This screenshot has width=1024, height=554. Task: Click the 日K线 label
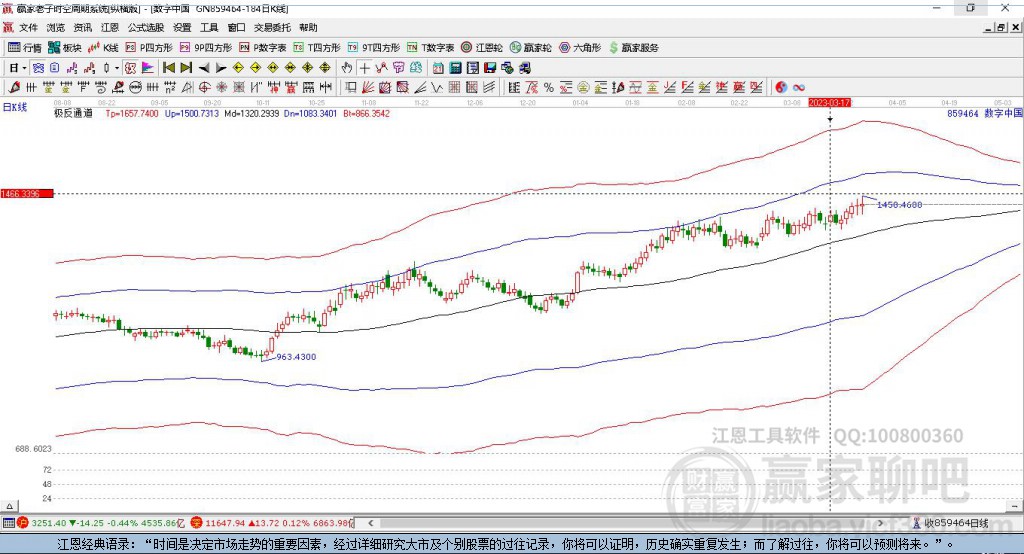(x=14, y=107)
